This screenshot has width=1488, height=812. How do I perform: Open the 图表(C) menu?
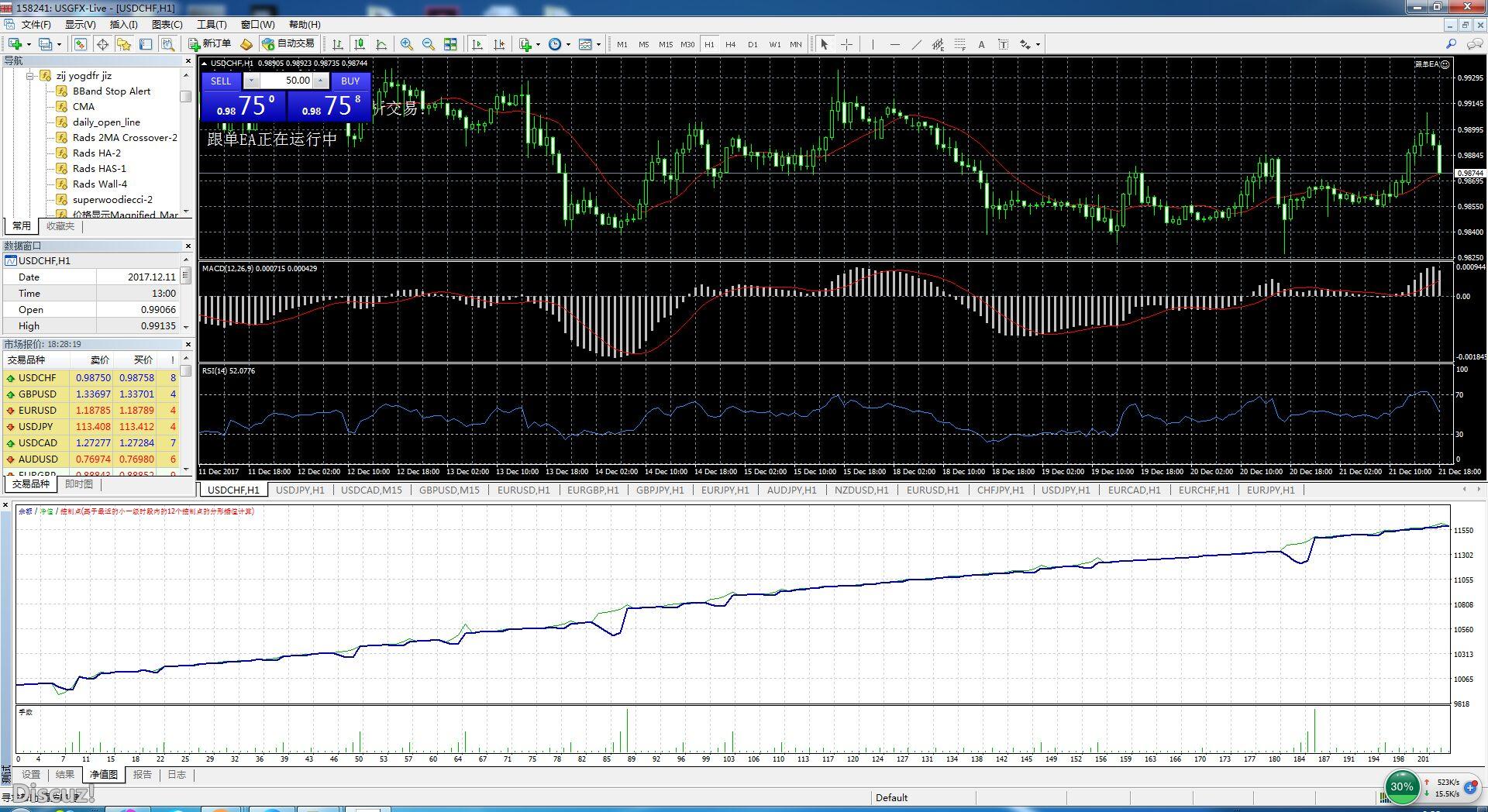coord(167,25)
